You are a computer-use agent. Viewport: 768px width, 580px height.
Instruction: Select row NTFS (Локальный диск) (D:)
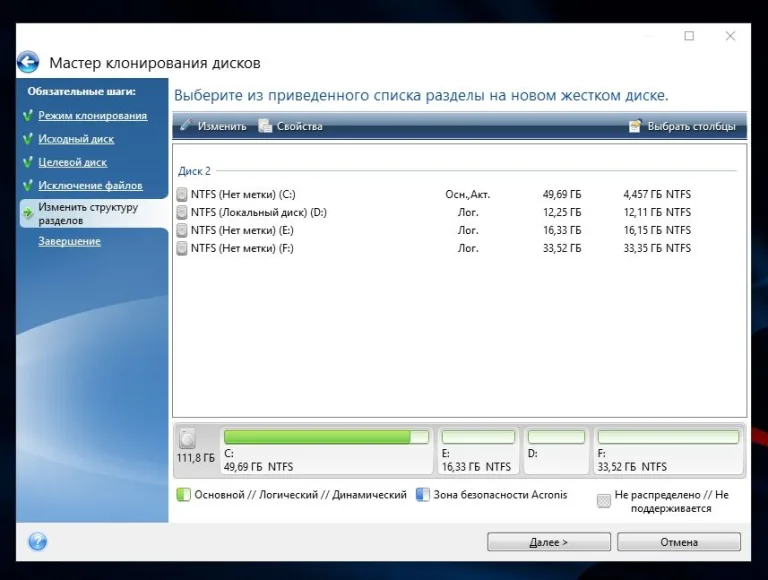point(459,212)
